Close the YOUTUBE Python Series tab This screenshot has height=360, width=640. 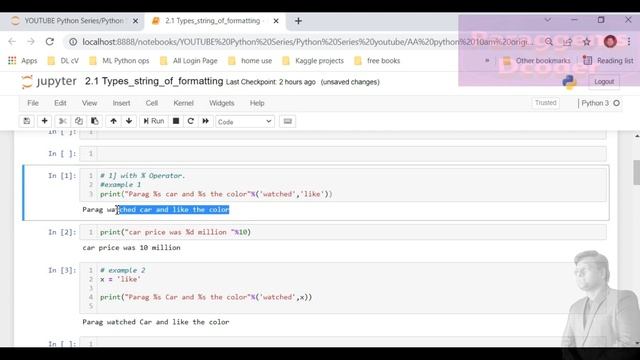136,21
